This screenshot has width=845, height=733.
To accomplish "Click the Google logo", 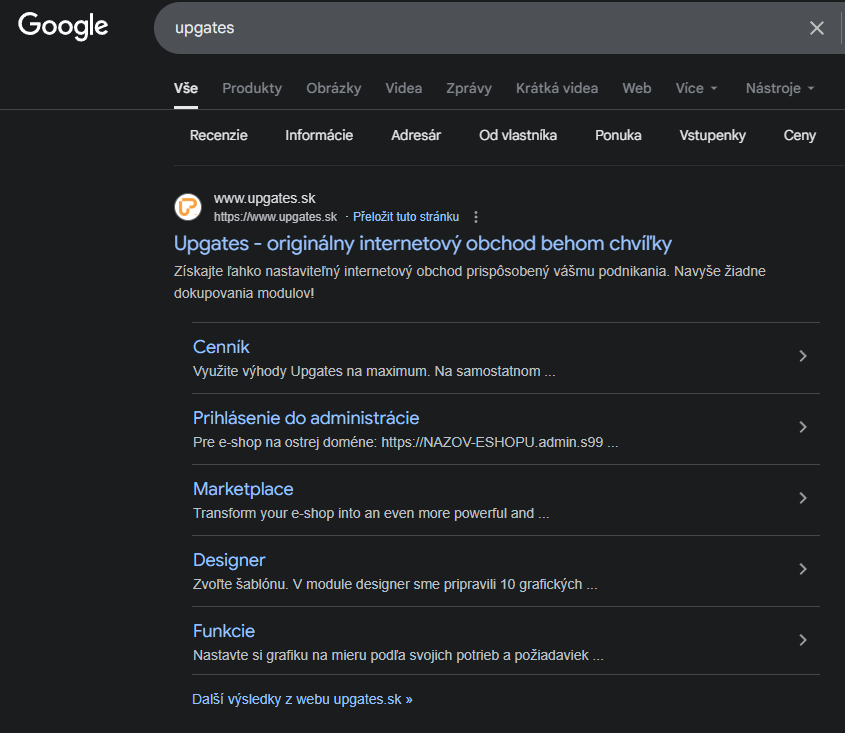I will click(x=63, y=27).
